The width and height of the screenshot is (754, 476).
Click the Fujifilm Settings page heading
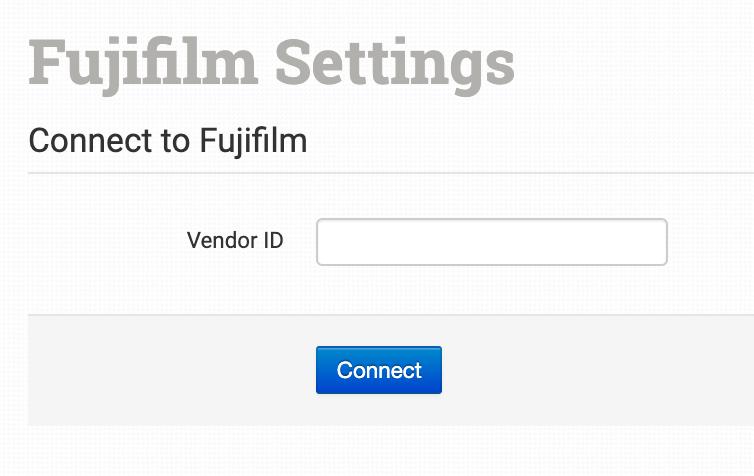pyautogui.click(x=272, y=64)
